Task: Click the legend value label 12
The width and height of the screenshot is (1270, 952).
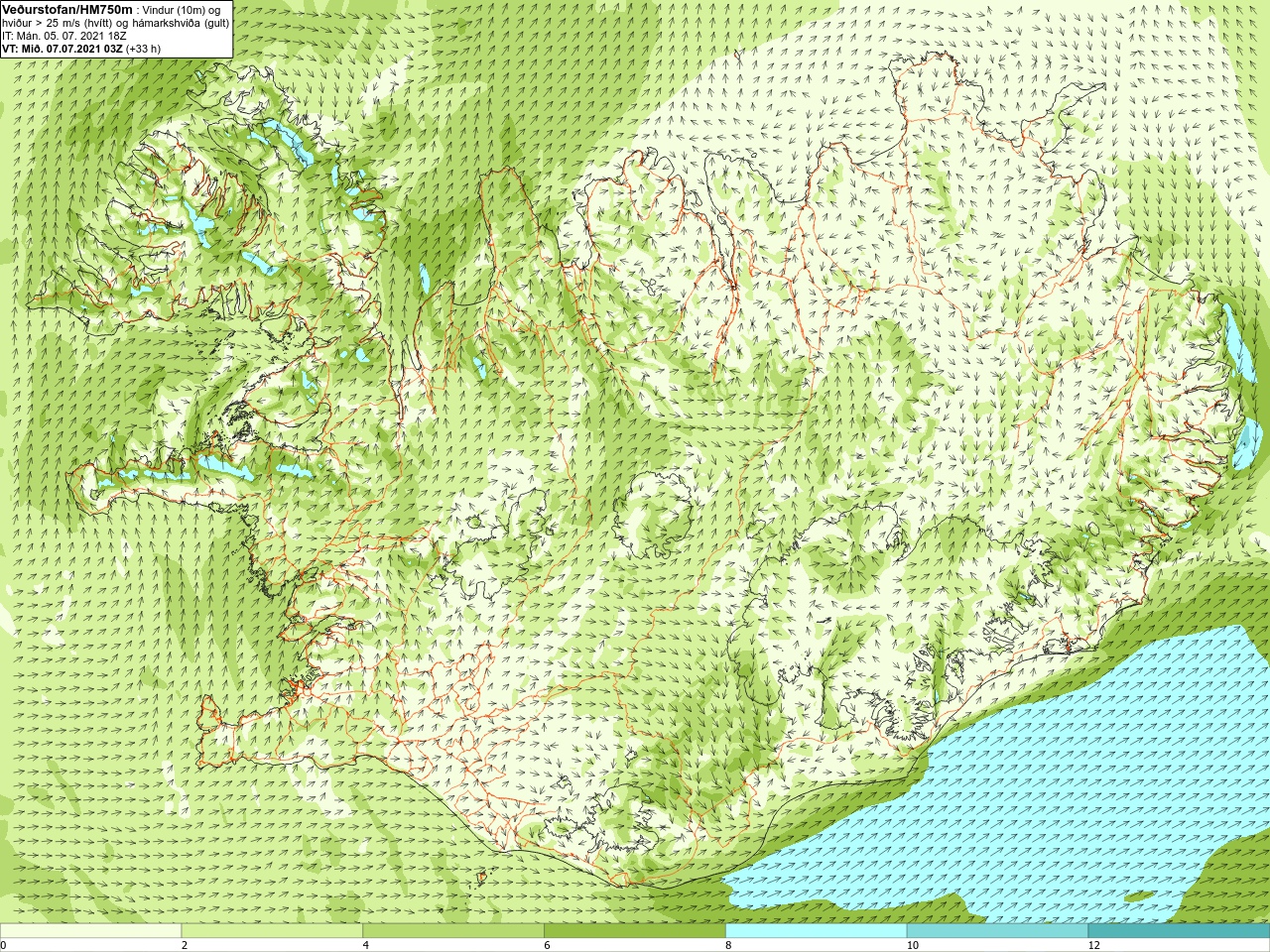Action: point(1093,945)
